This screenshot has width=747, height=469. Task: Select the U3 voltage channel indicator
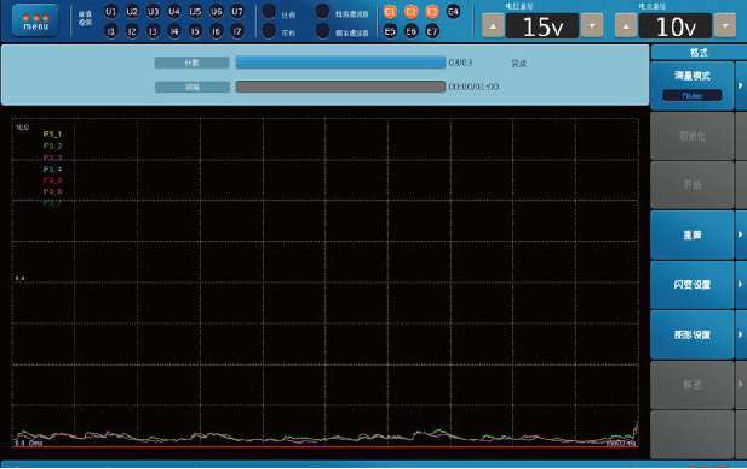pos(153,12)
